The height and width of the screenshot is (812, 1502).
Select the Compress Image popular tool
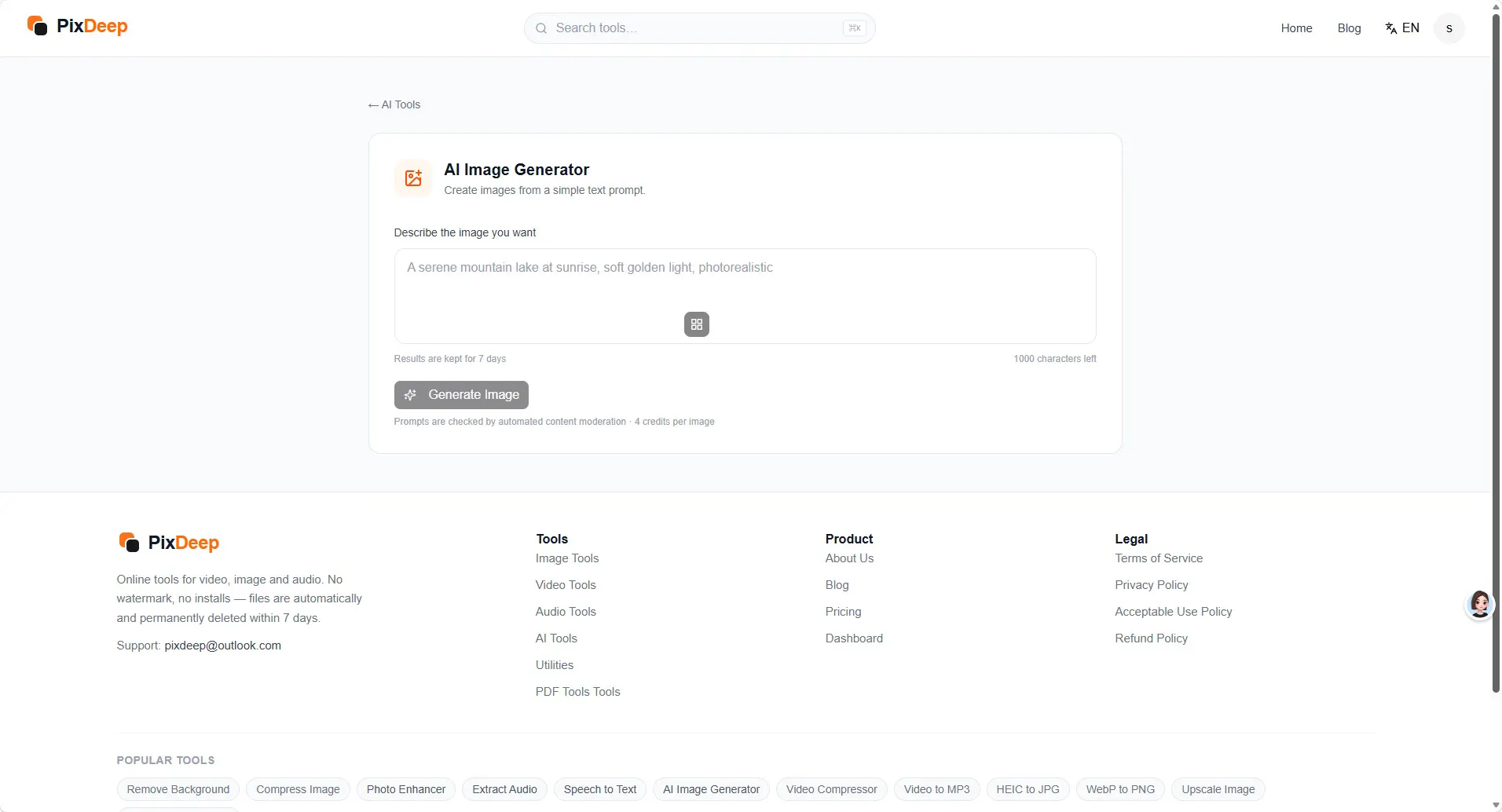pyautogui.click(x=298, y=789)
